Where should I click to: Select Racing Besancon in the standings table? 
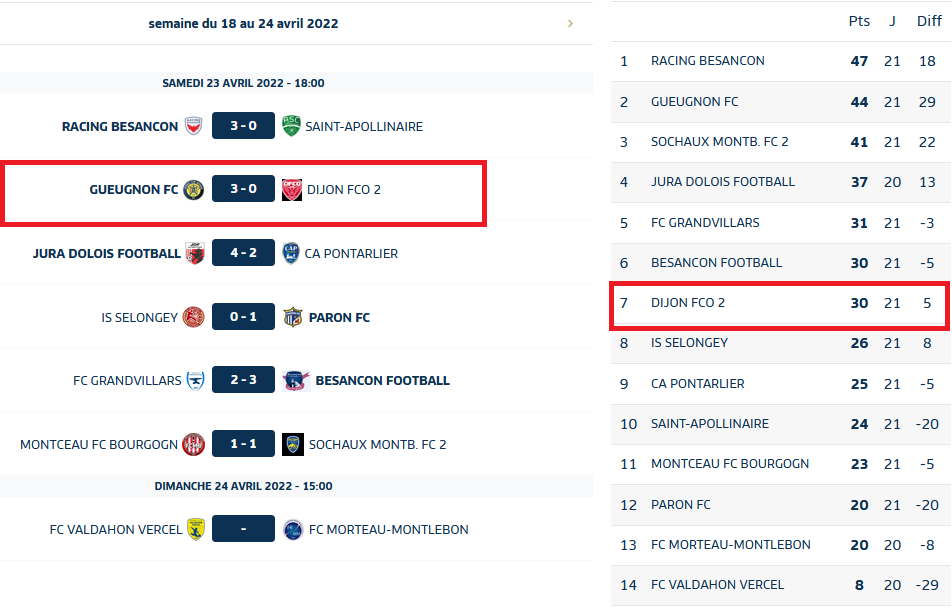click(707, 61)
